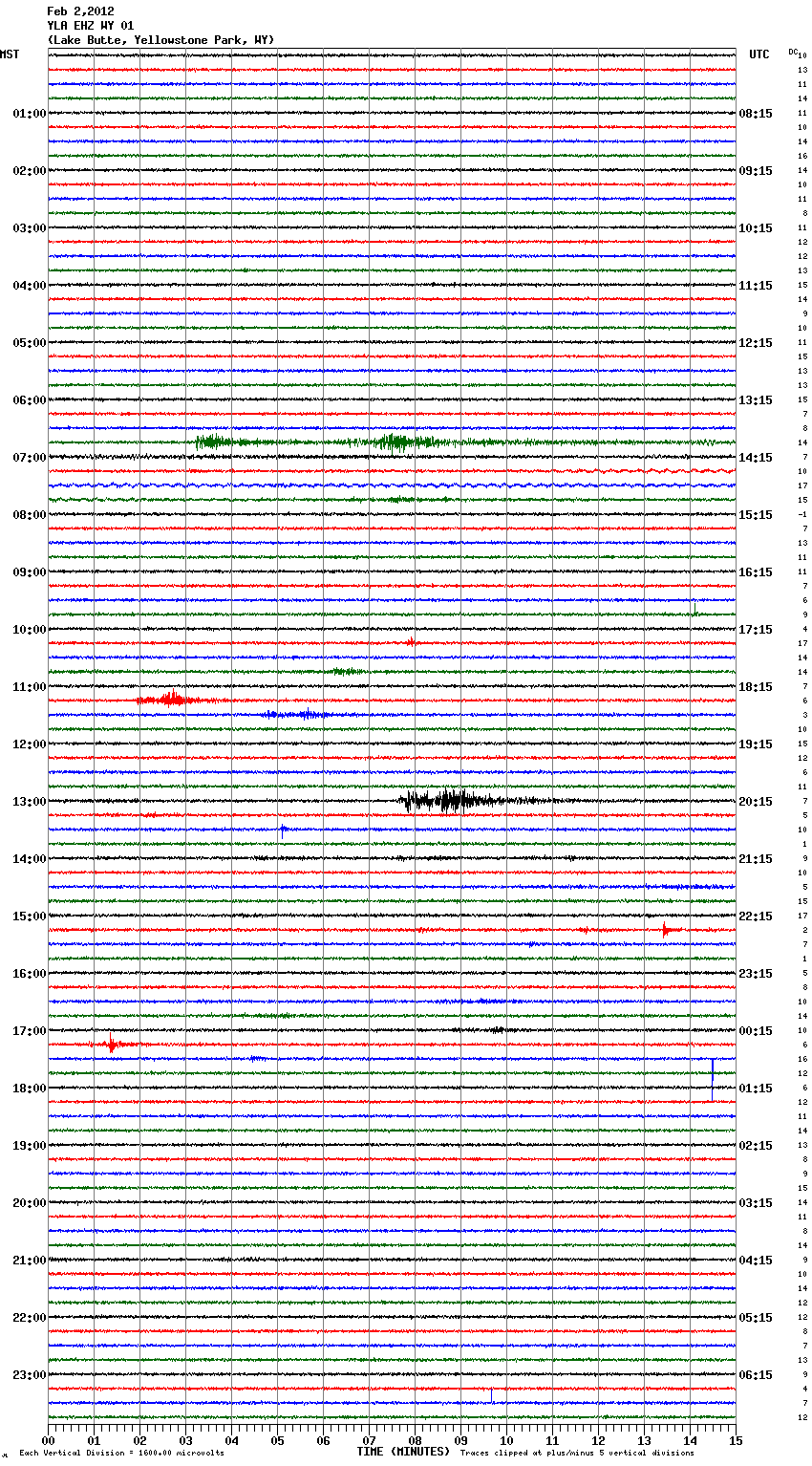Click the 00:15 UTC time label
This screenshot has width=812, height=1466.
tap(756, 1031)
